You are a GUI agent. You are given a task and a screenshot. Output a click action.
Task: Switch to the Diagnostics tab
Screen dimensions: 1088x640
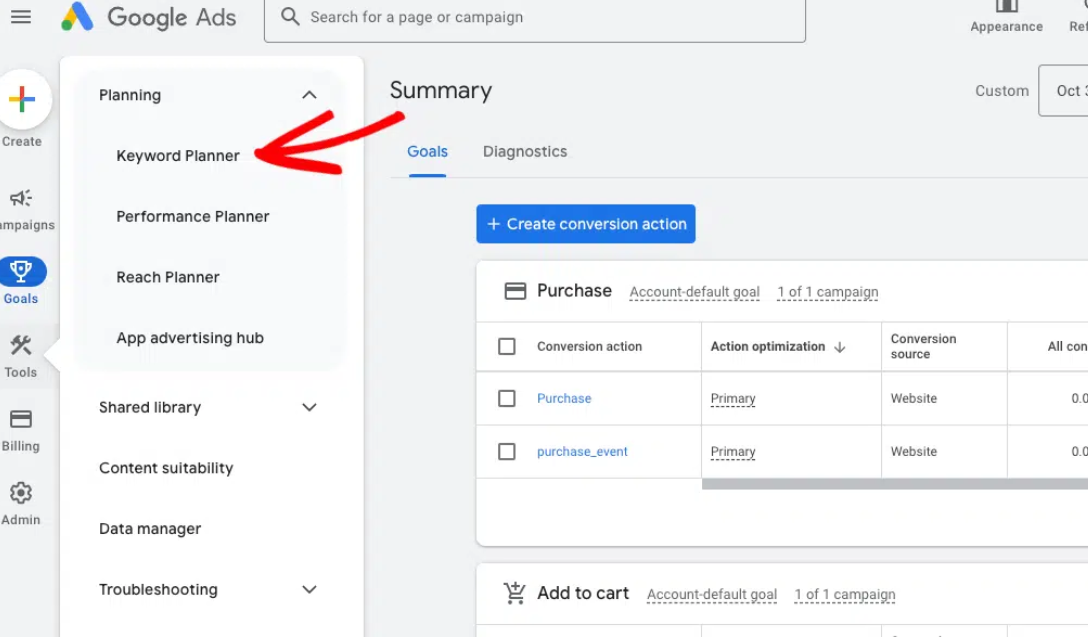pos(525,151)
